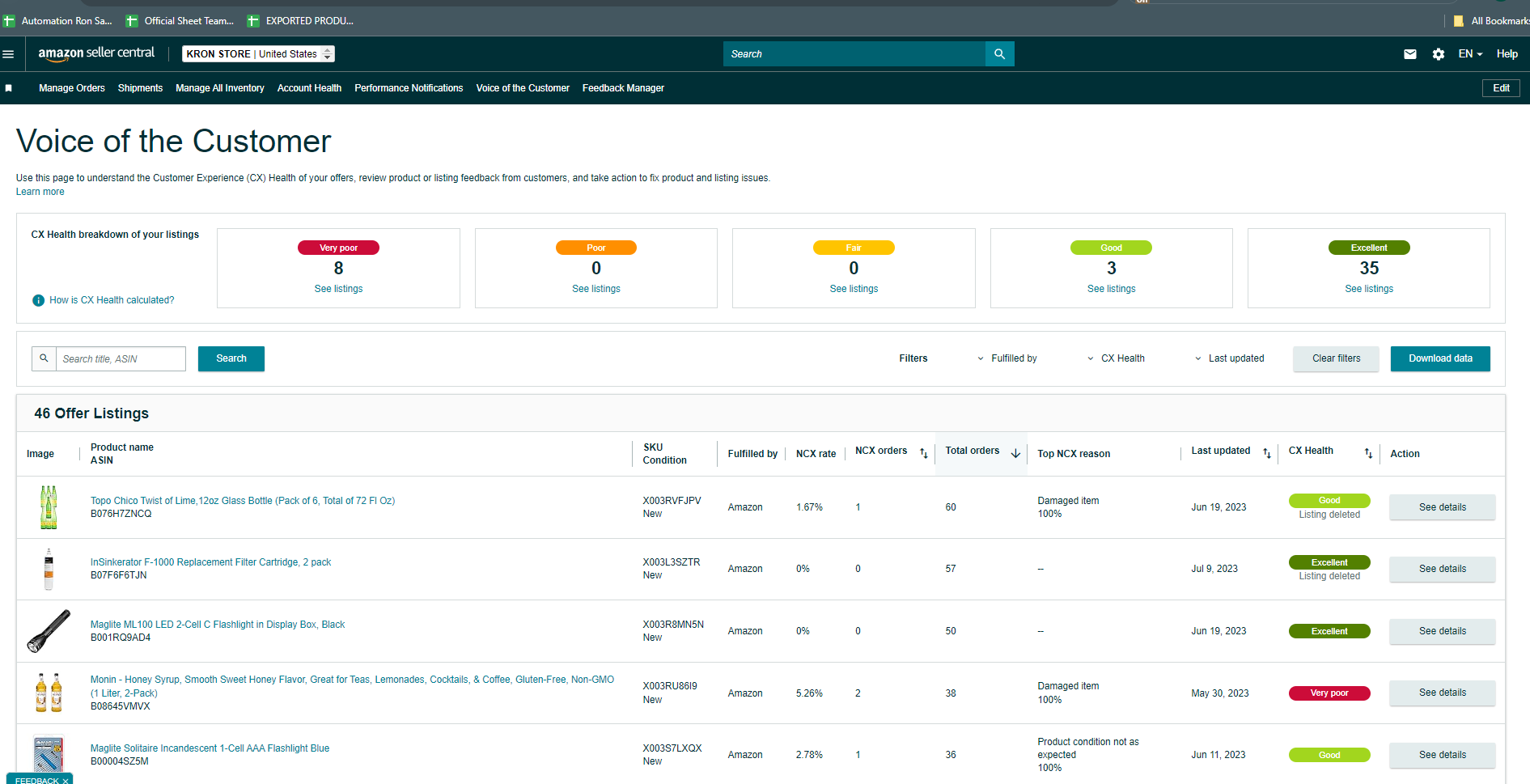Expand the CX Health filter

pos(1116,358)
